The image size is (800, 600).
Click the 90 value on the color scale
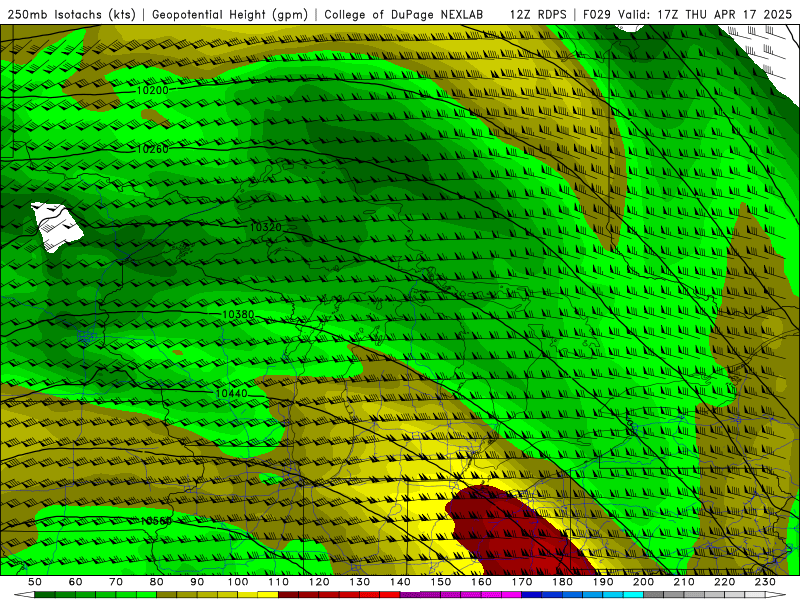click(197, 582)
